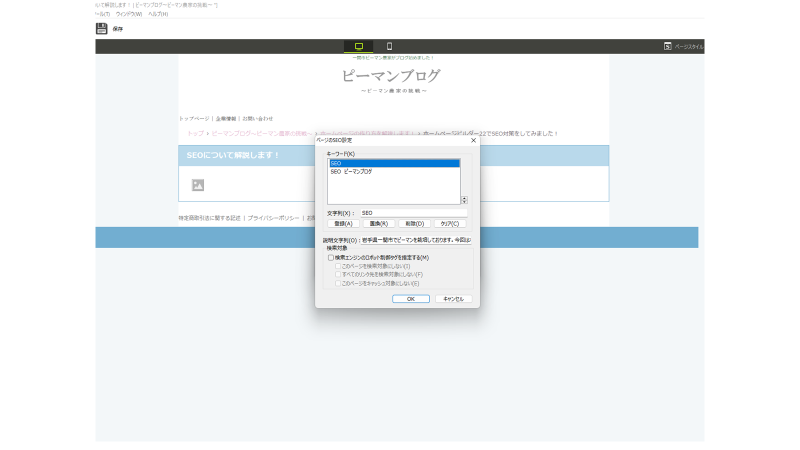Open the page style icon

point(668,46)
